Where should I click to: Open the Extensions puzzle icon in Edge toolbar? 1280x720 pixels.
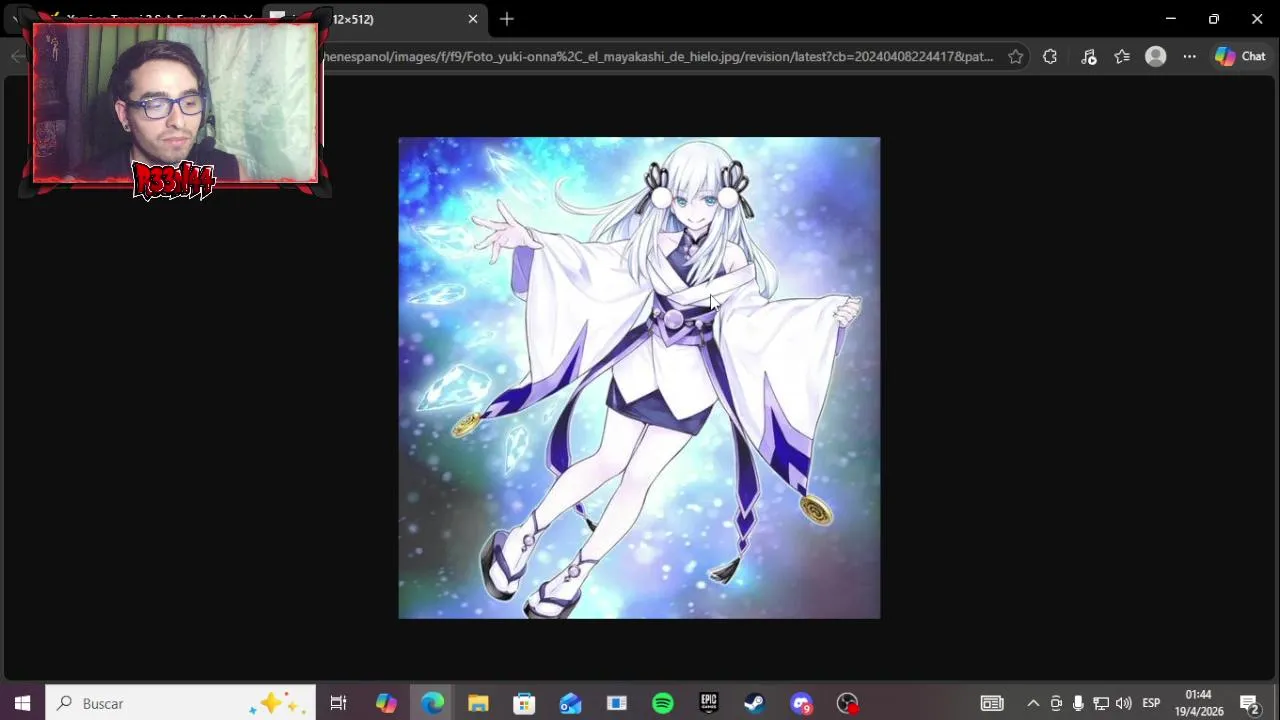1050,57
